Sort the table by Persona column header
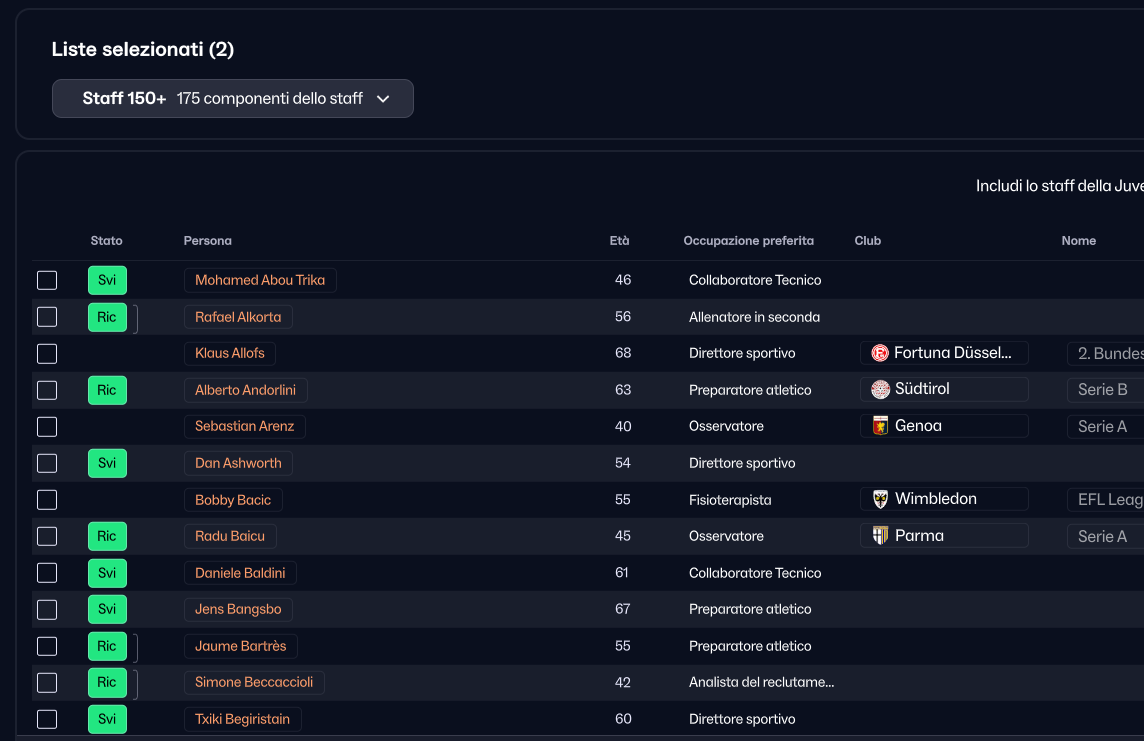This screenshot has width=1144, height=741. 207,241
